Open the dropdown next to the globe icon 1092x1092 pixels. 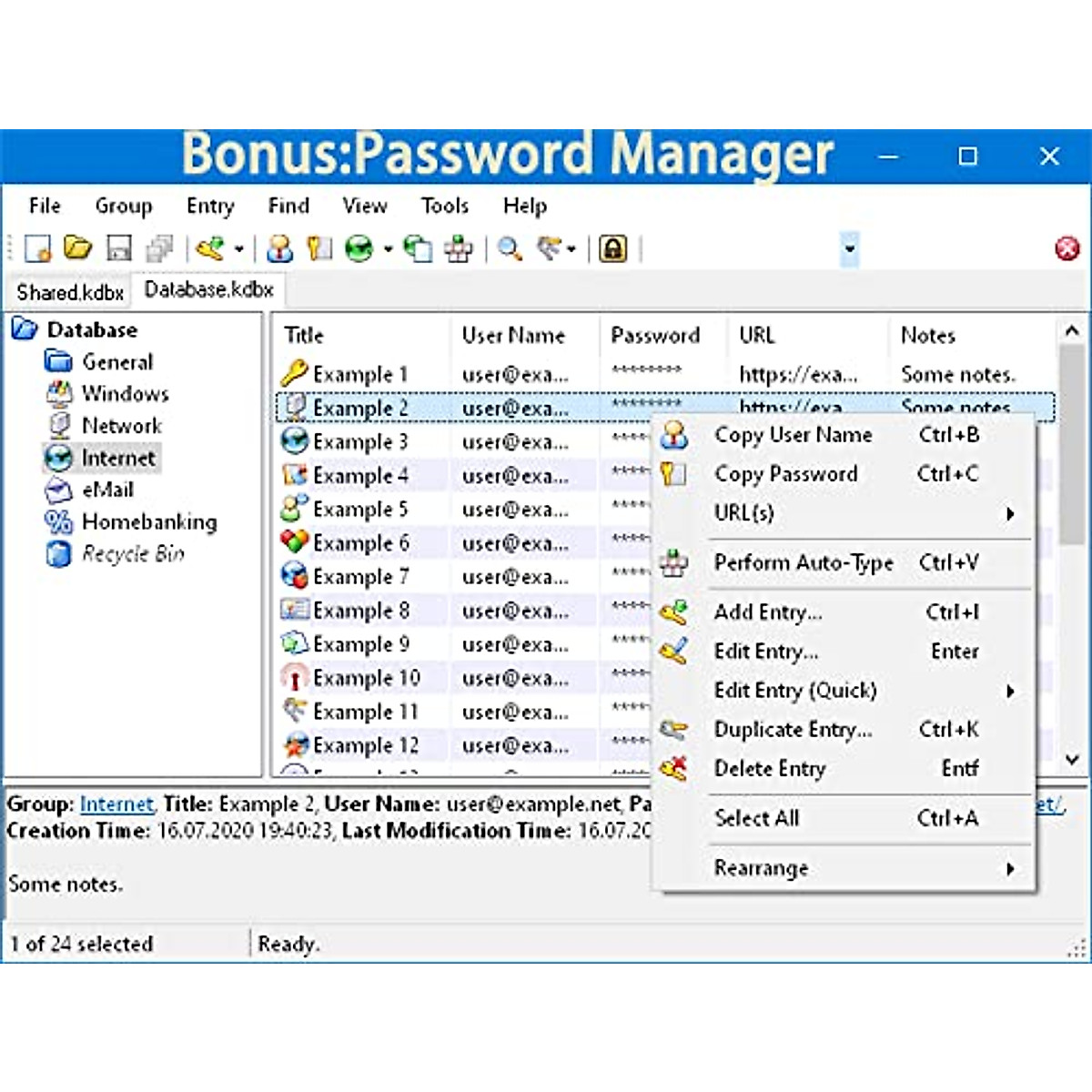pos(386,248)
